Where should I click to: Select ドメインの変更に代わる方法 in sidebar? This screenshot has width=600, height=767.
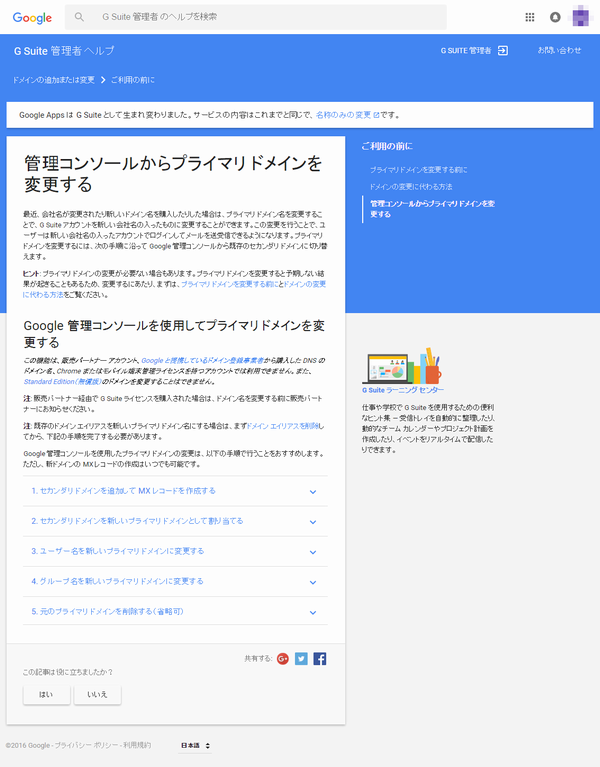pyautogui.click(x=411, y=187)
